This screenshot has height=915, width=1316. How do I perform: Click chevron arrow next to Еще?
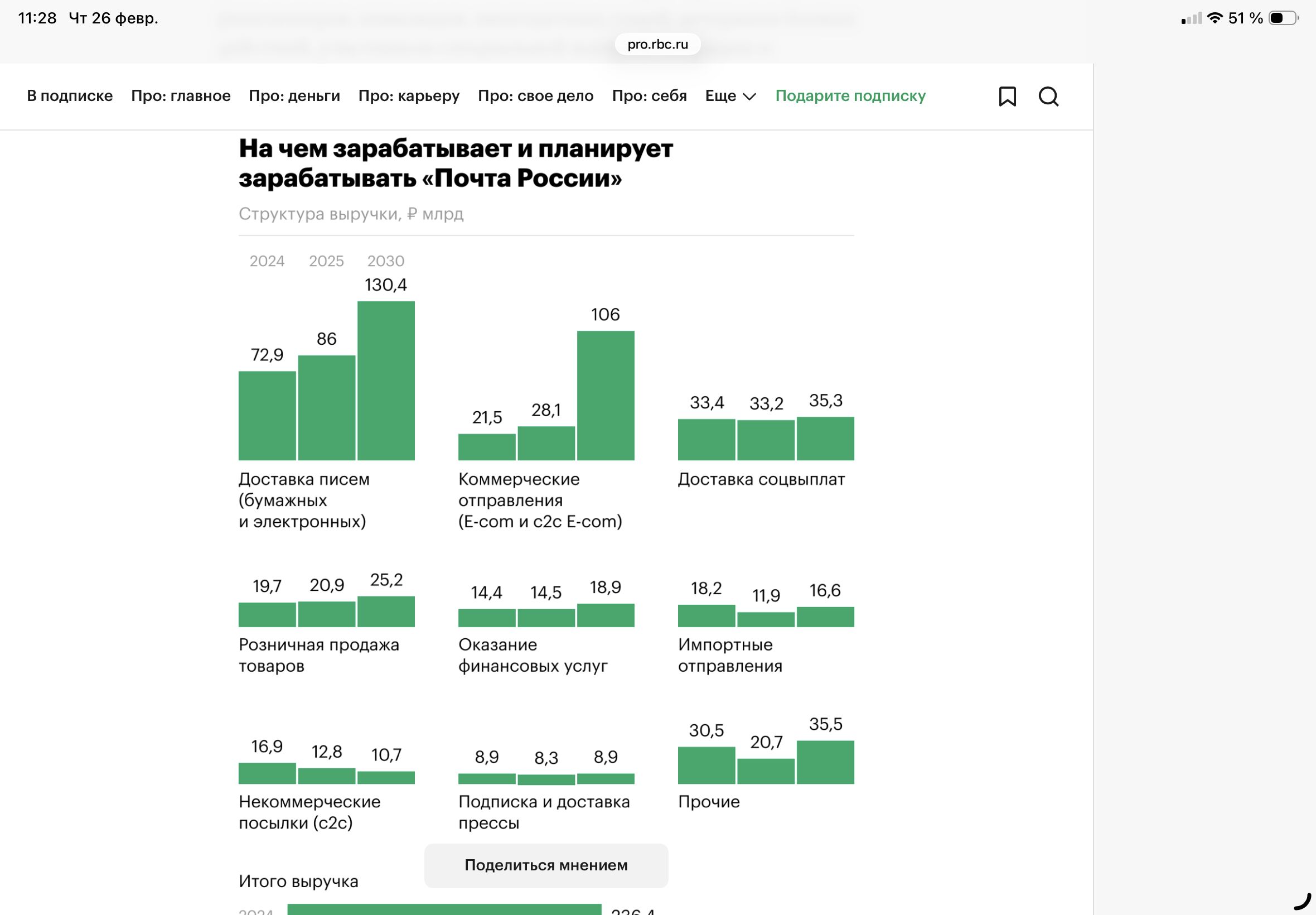(x=749, y=97)
